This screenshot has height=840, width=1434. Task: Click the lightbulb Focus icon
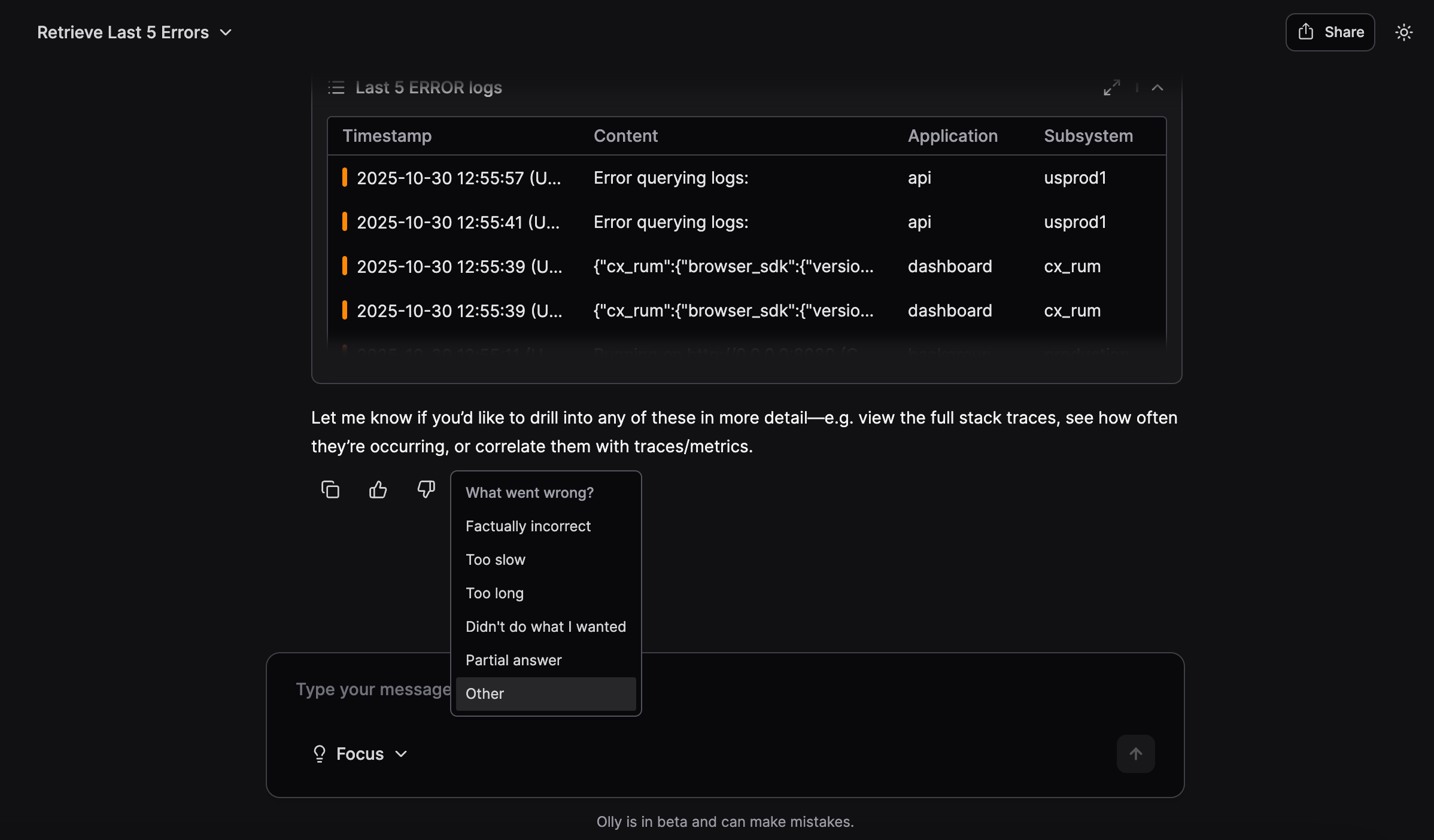319,754
